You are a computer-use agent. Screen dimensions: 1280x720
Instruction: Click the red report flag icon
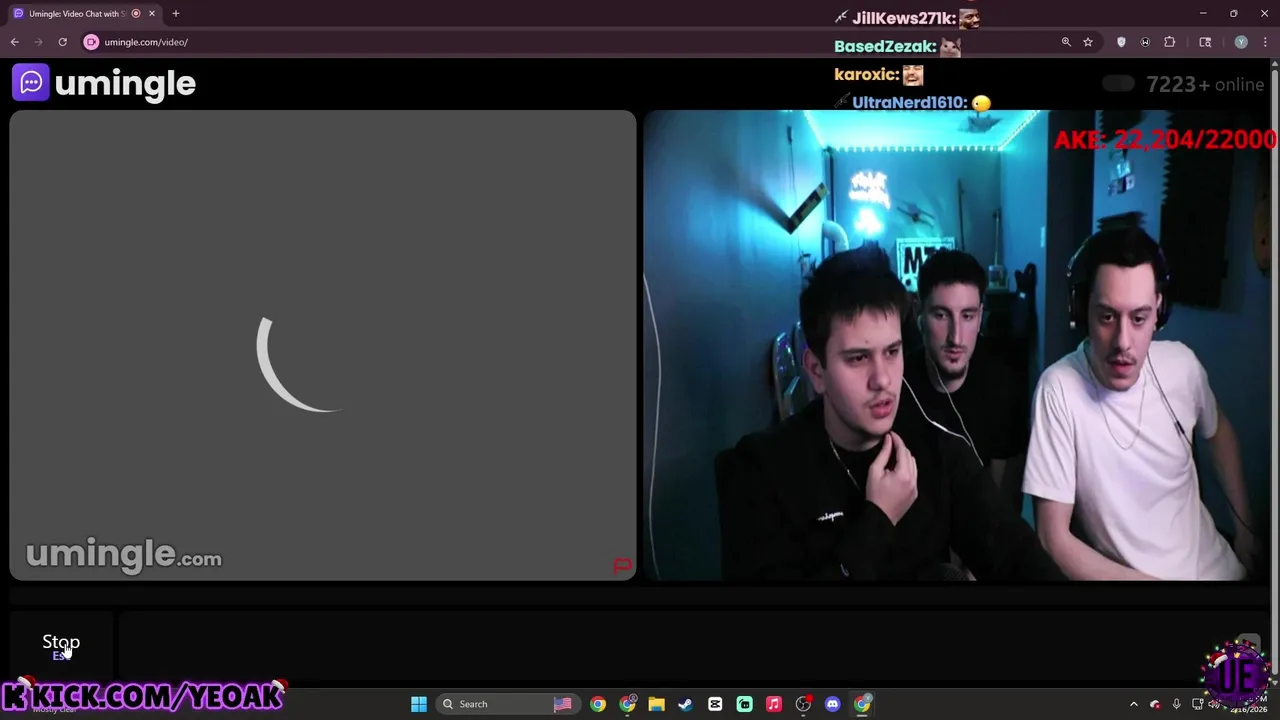coord(622,567)
